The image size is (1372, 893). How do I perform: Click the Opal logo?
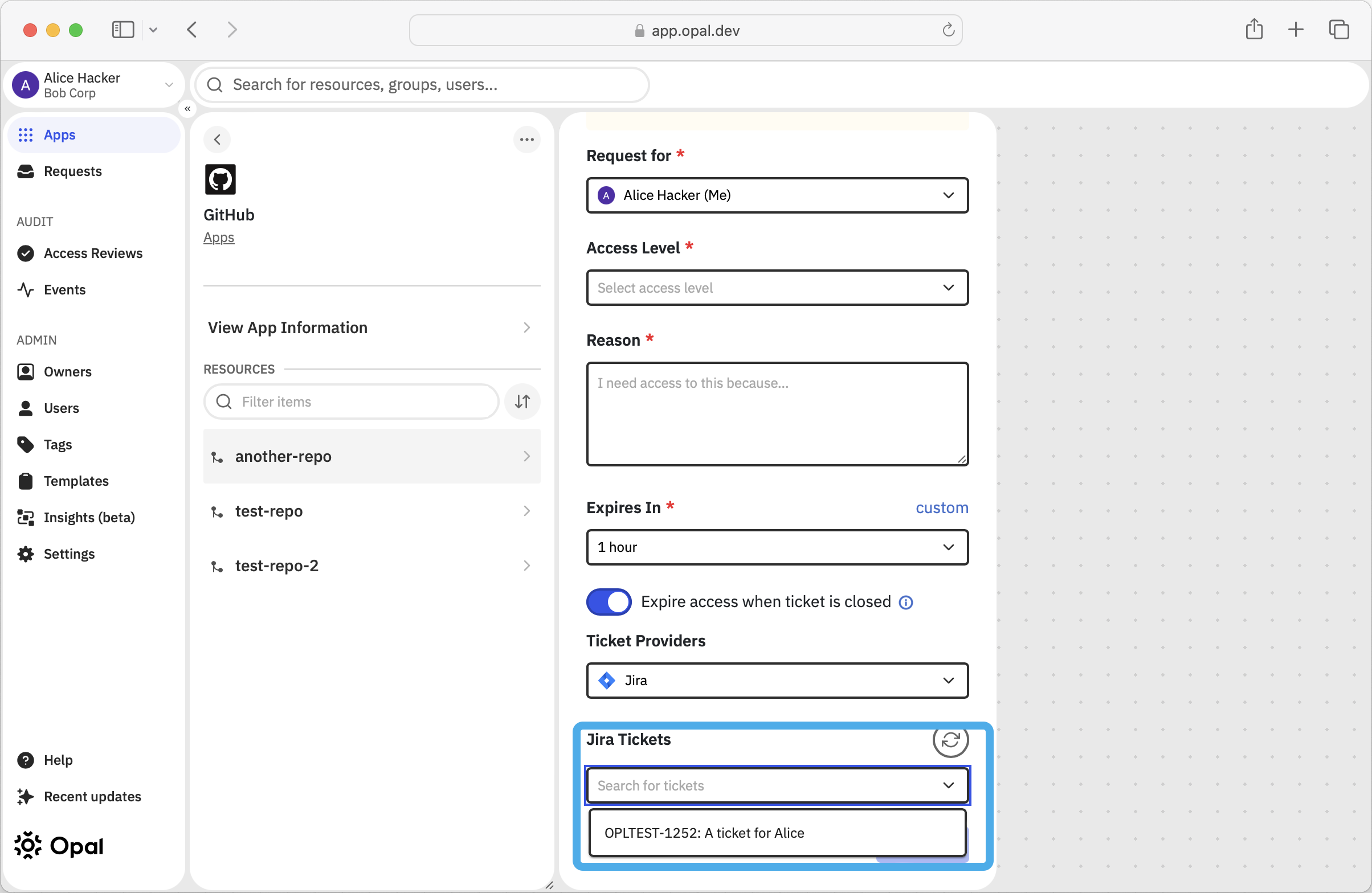click(59, 845)
